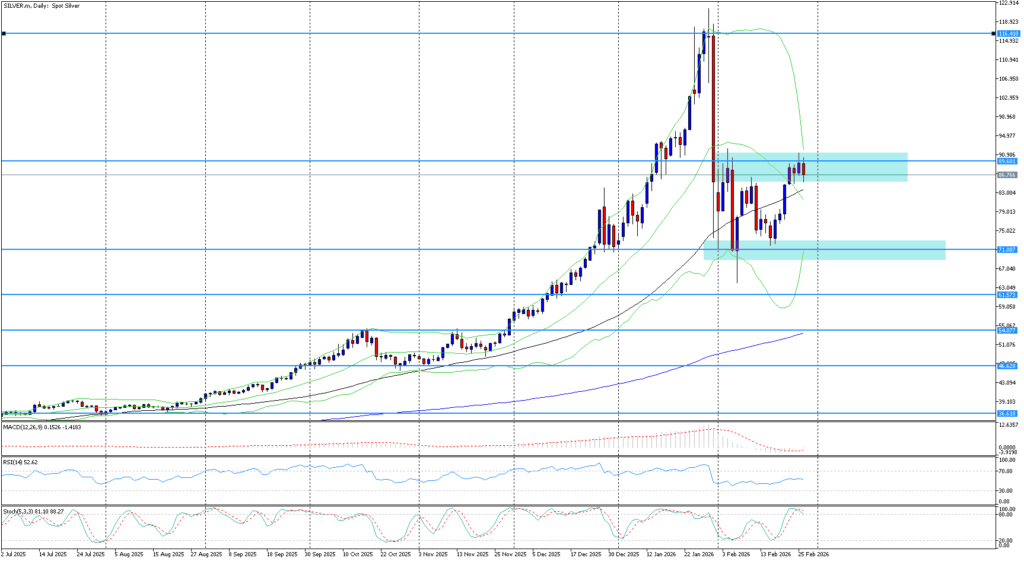Click the 61.573 horizontal line price tag
1024x561 pixels.
1007,295
